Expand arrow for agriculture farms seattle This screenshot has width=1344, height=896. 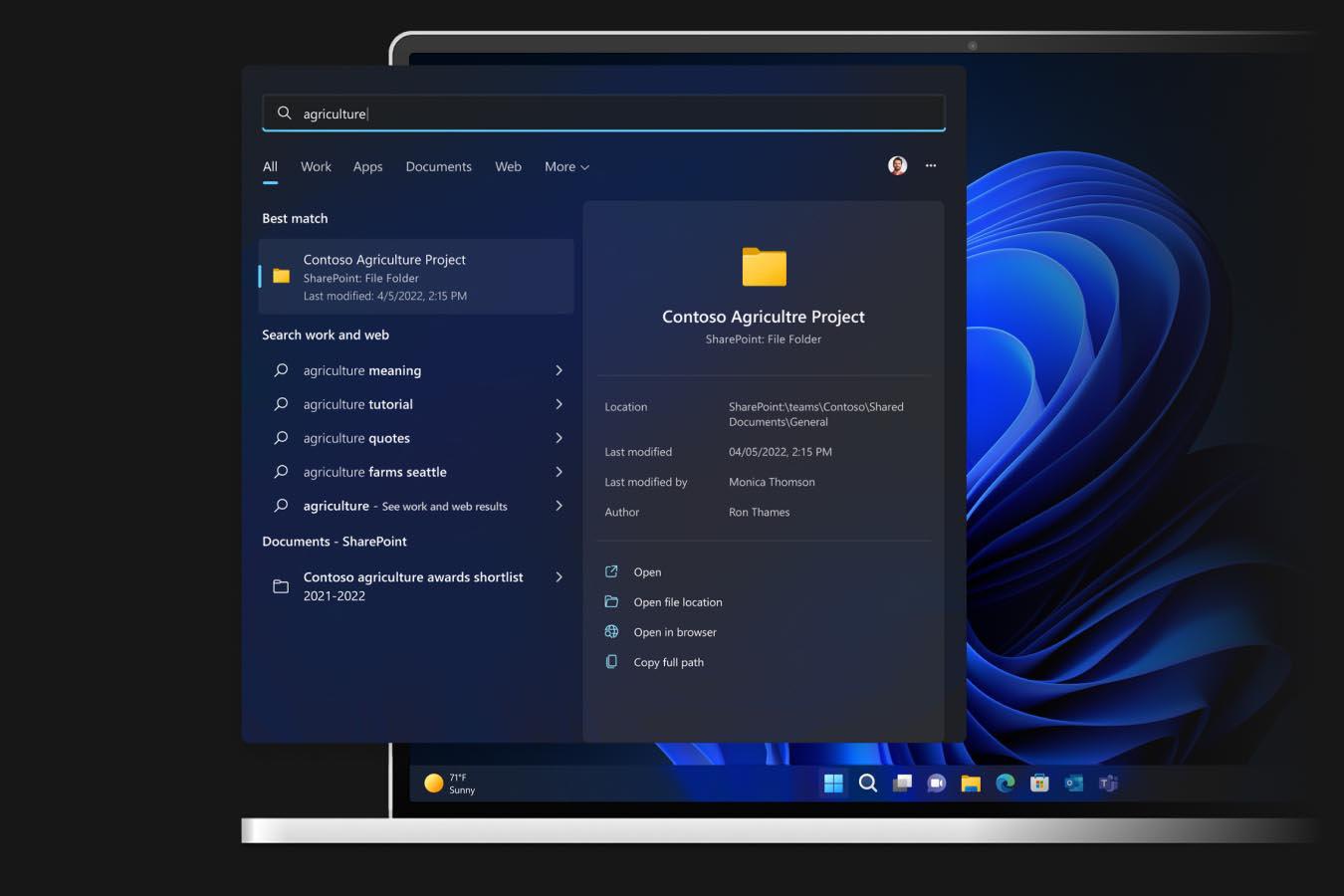(559, 472)
